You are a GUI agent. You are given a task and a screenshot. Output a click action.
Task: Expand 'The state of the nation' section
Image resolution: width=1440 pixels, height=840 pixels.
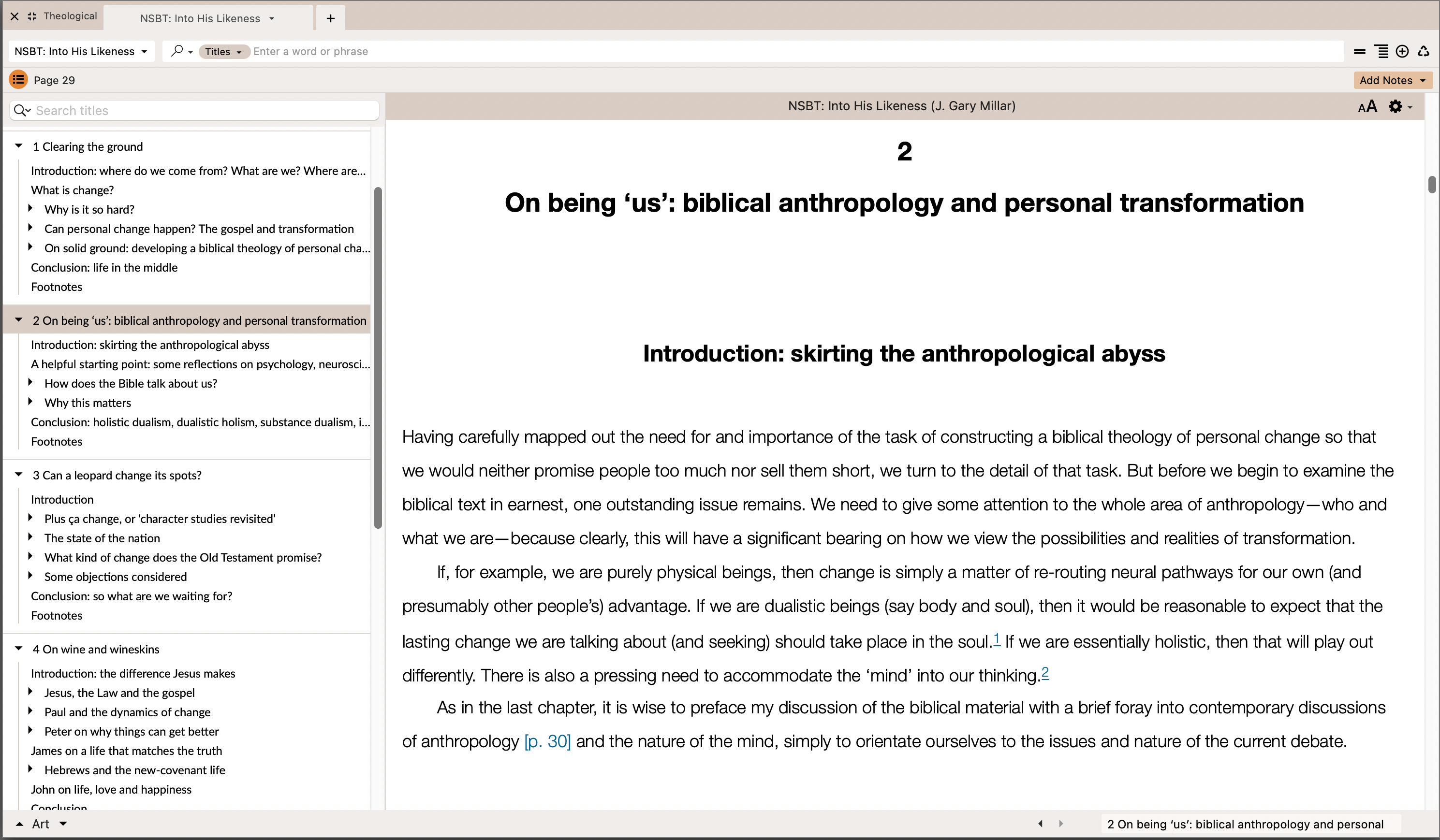coord(30,537)
